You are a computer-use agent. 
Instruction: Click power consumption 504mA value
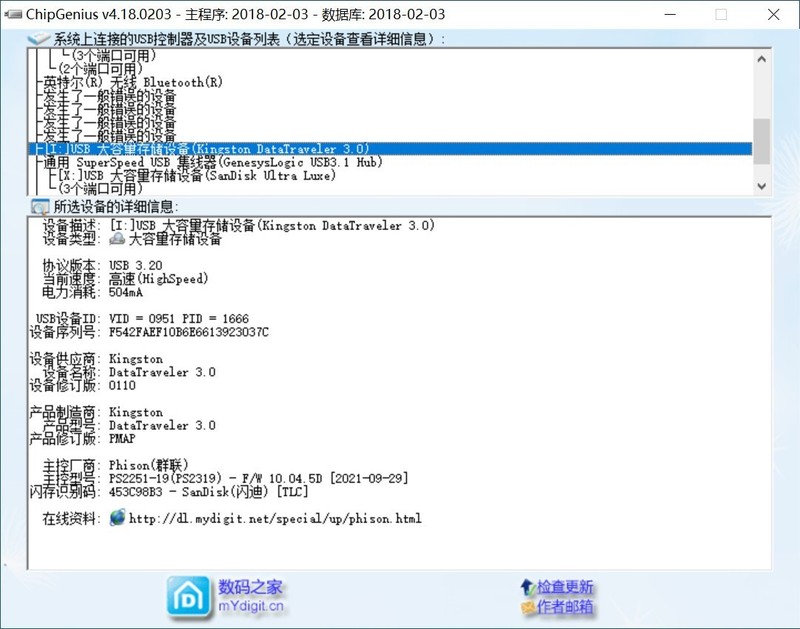(126, 292)
